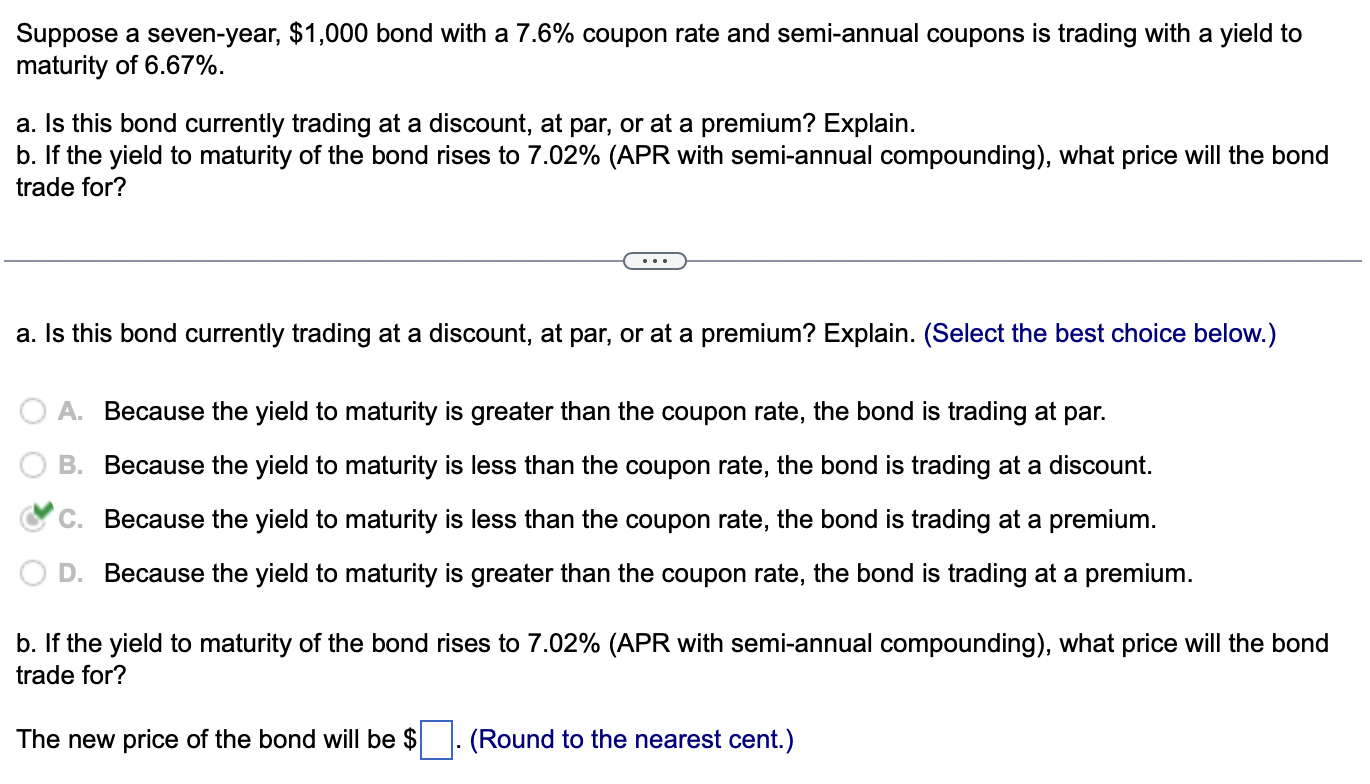Click choice A text about trading at par
This screenshot has width=1370, height=784.
tap(605, 411)
